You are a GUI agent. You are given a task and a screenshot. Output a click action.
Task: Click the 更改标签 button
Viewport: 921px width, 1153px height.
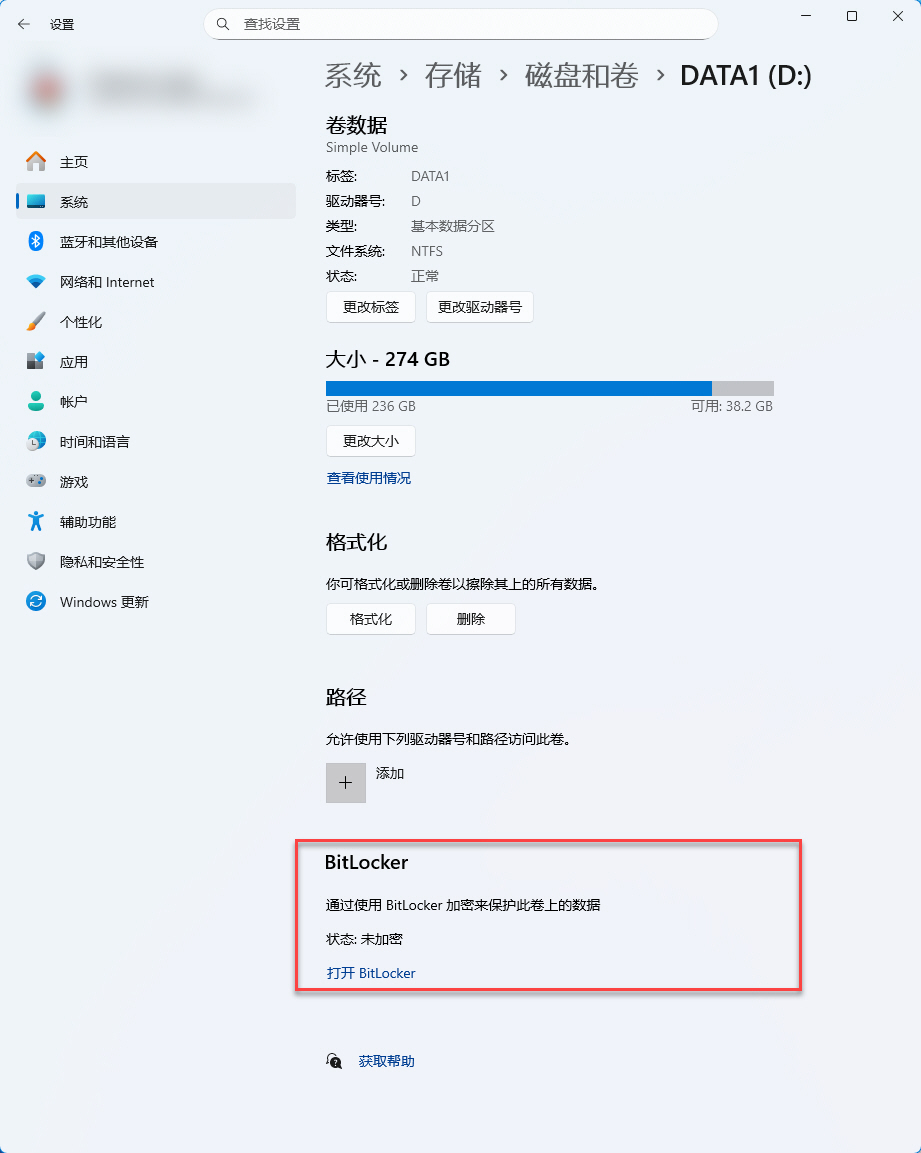pyautogui.click(x=371, y=307)
